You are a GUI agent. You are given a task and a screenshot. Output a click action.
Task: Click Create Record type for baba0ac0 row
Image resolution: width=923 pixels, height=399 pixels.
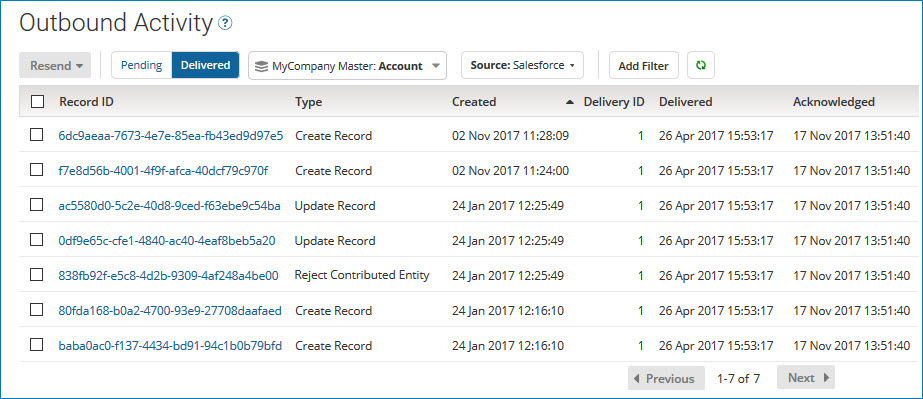(333, 345)
